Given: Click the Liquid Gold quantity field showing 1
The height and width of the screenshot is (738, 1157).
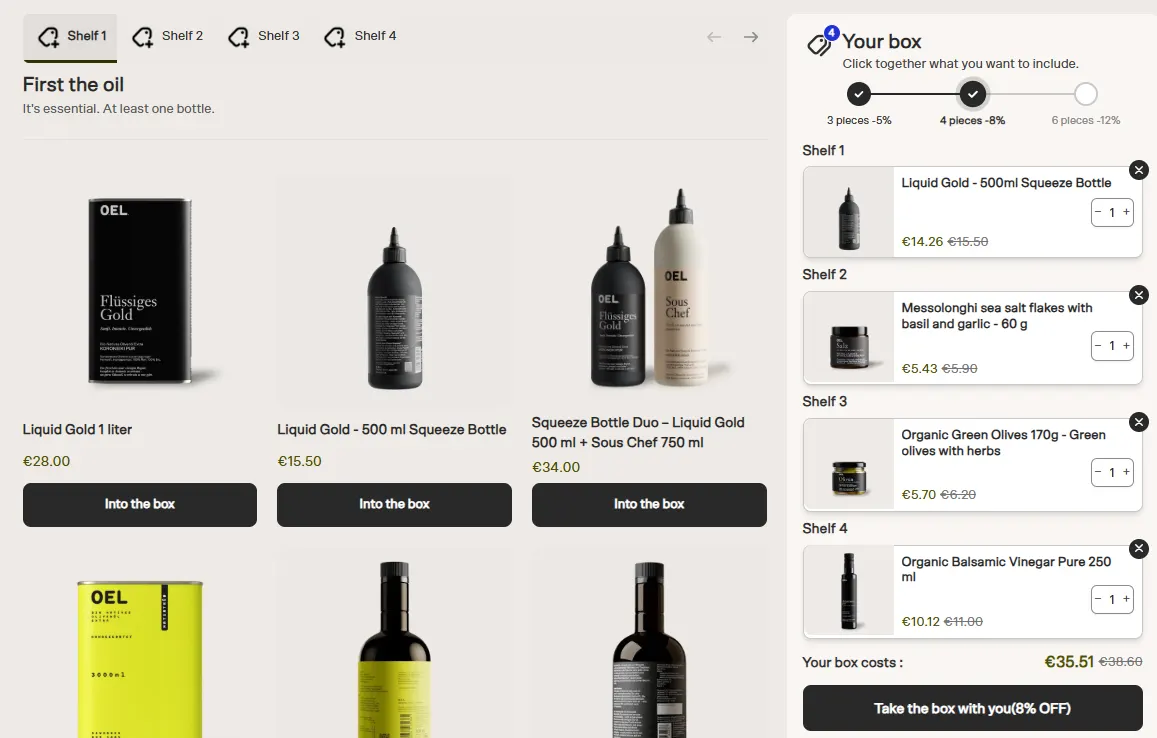Looking at the screenshot, I should 1112,213.
